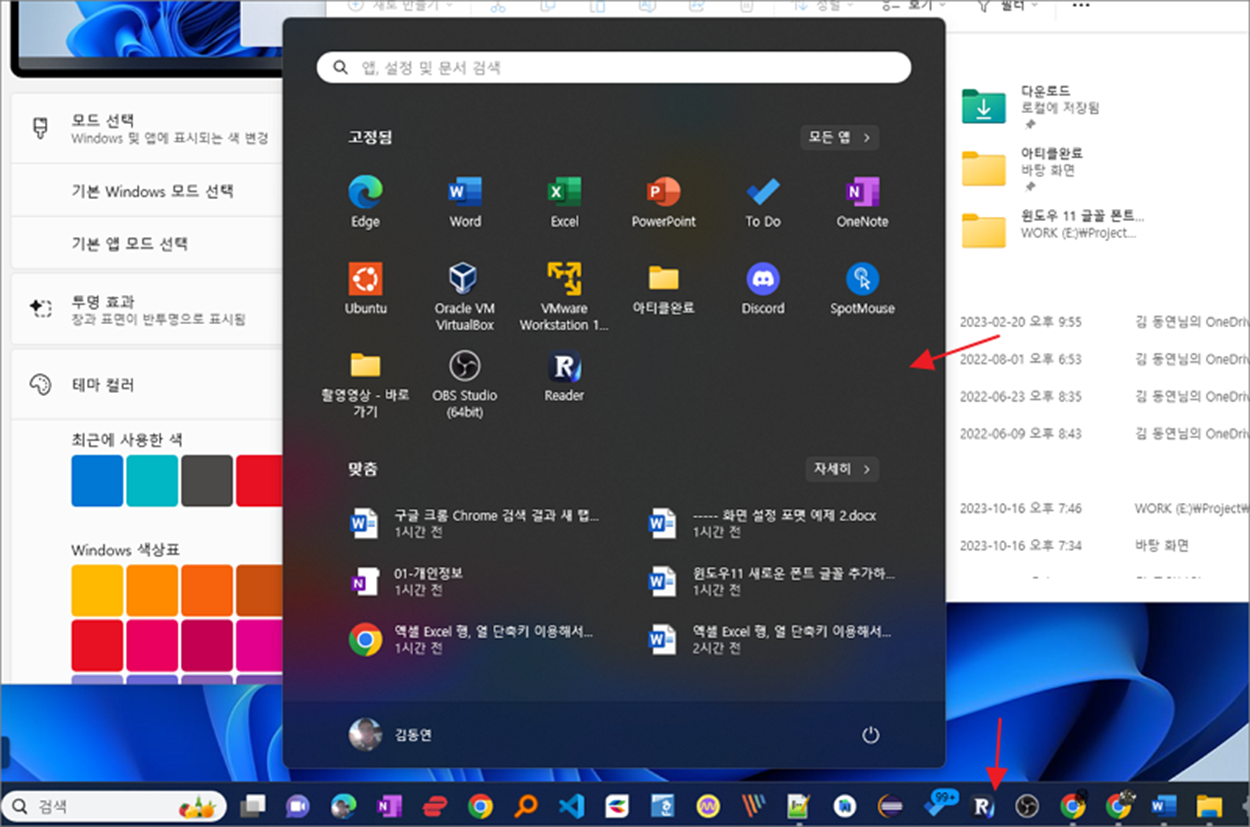Switch to OBS Studio on the taskbar
1250x827 pixels.
coord(1027,806)
